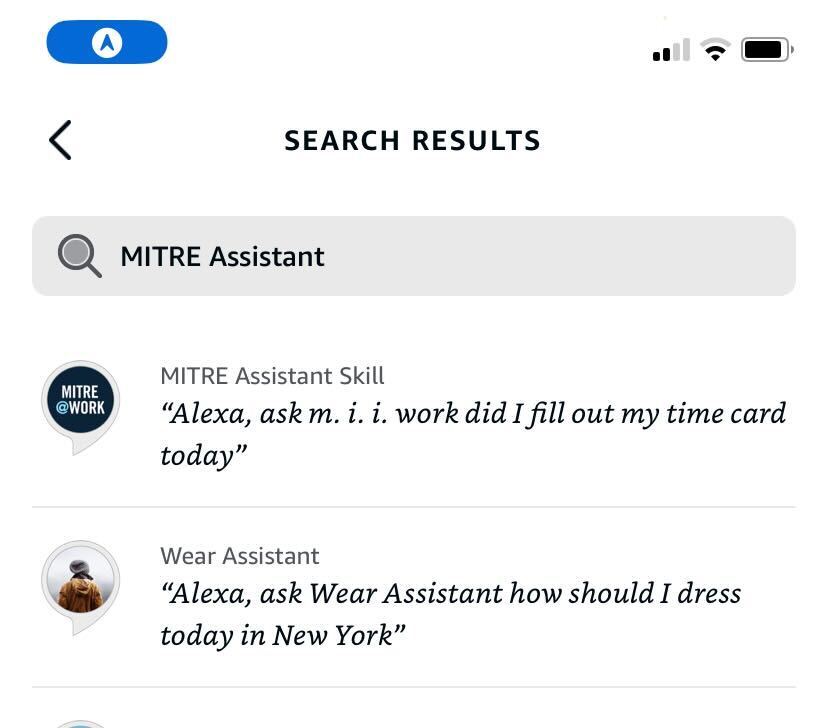Image resolution: width=828 pixels, height=728 pixels.
Task: Open the Wear Assistant title
Action: tap(240, 556)
